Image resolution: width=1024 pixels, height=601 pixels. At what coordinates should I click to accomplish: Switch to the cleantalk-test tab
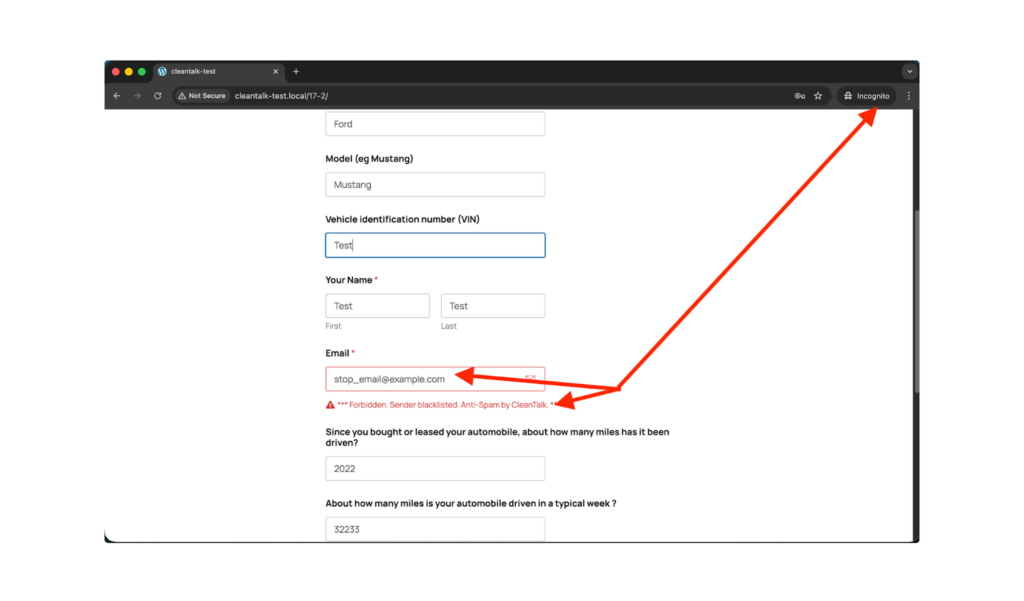click(210, 72)
